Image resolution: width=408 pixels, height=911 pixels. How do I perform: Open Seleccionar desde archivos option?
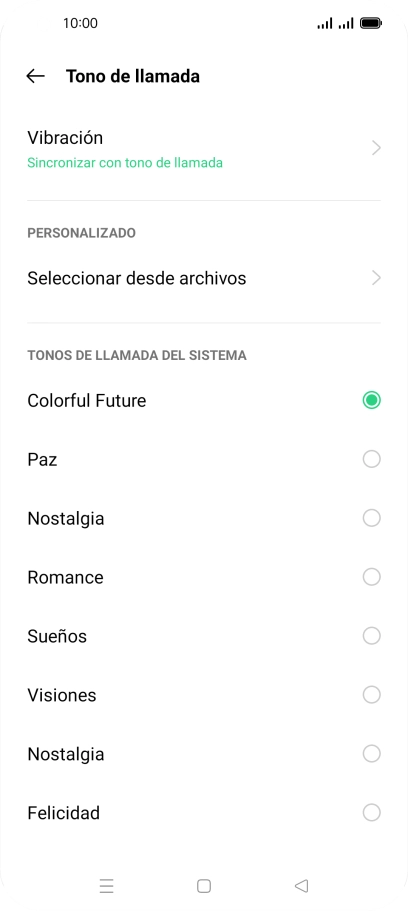pyautogui.click(x=204, y=278)
